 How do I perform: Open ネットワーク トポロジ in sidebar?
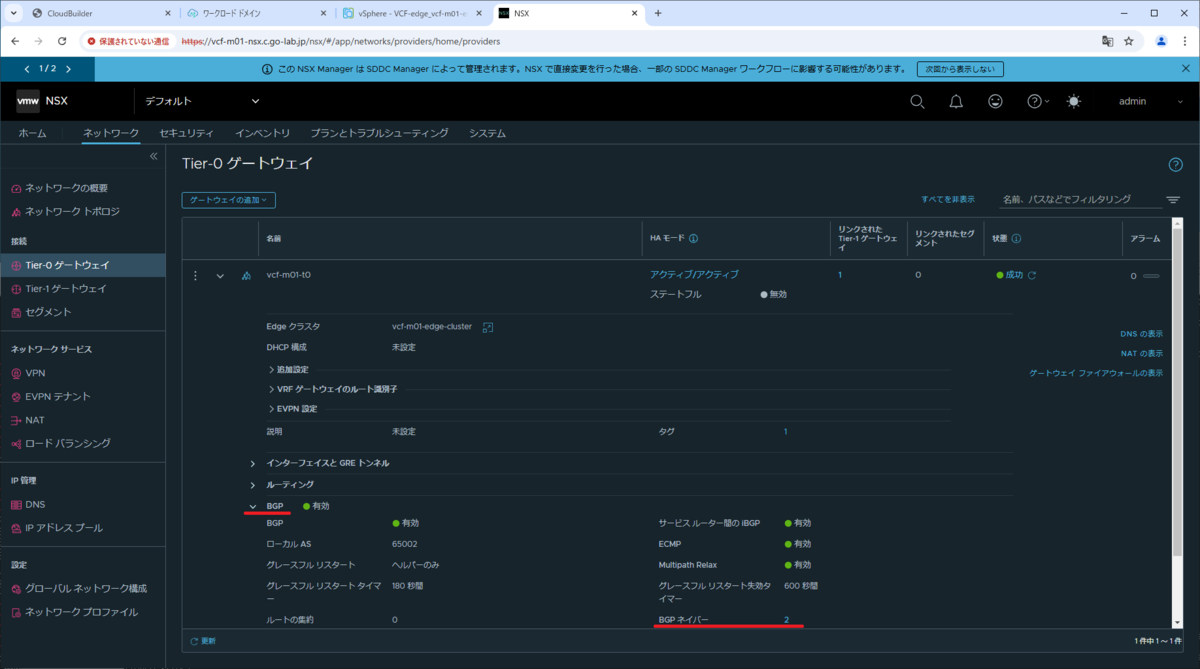click(72, 211)
